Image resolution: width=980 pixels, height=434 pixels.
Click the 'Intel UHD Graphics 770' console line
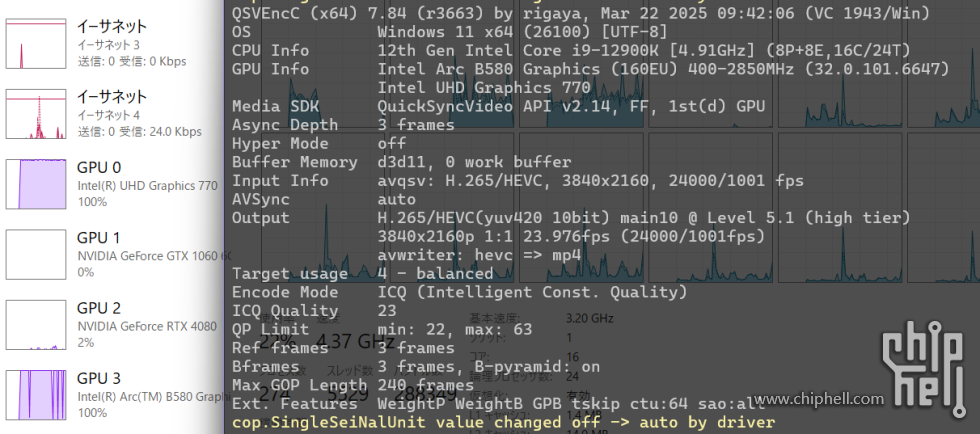[484, 88]
